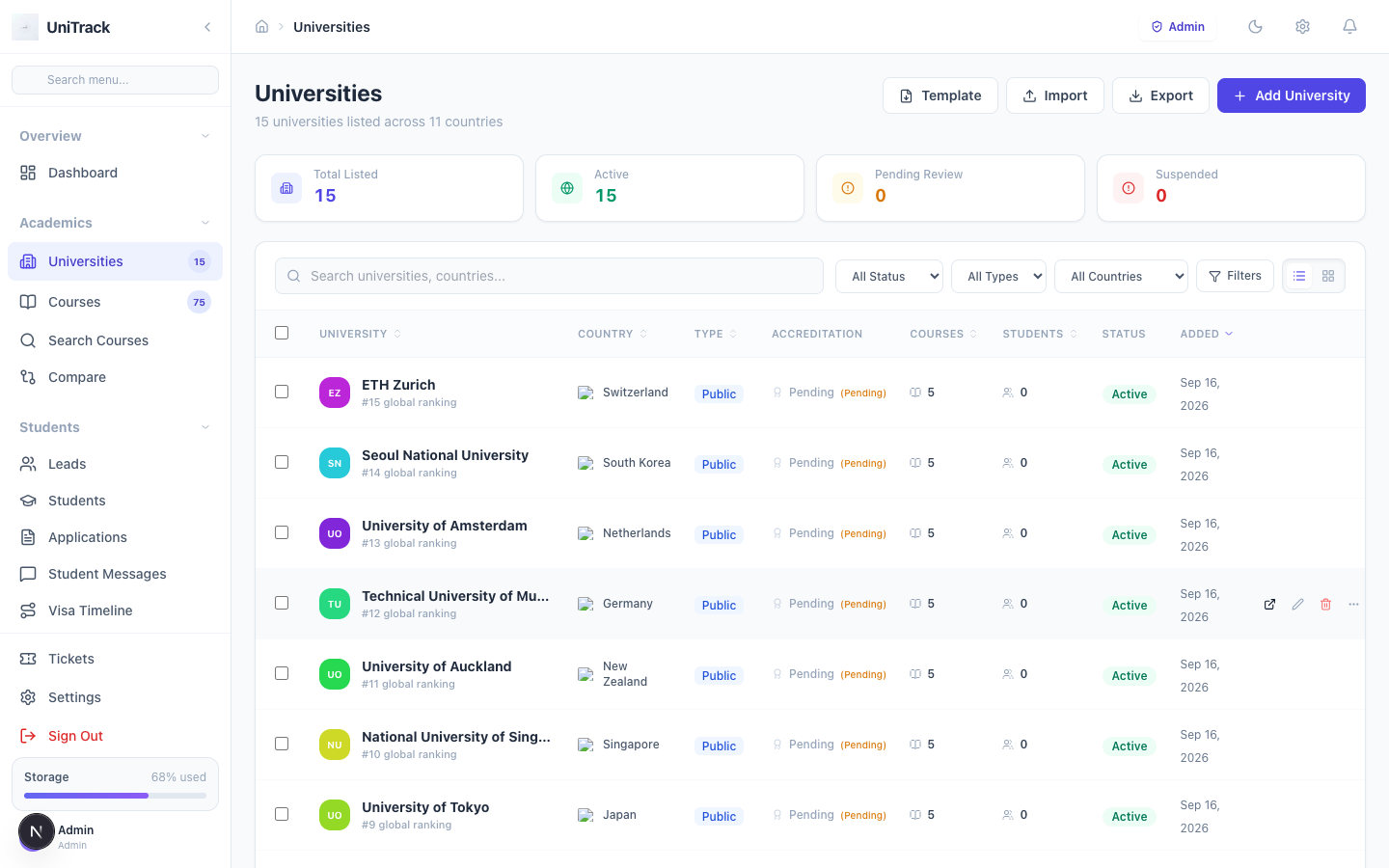Open the All Types dropdown
Screen dimensions: 1389x868
tap(998, 276)
